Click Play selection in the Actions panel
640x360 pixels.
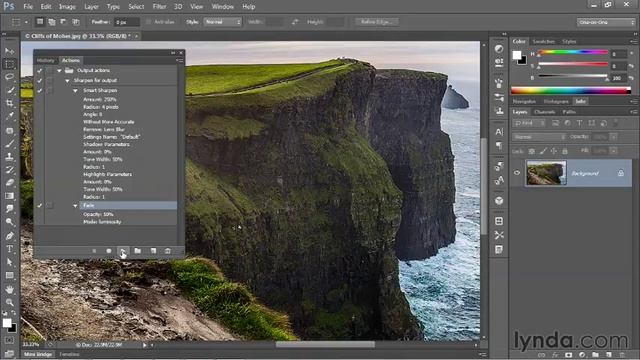click(x=123, y=251)
